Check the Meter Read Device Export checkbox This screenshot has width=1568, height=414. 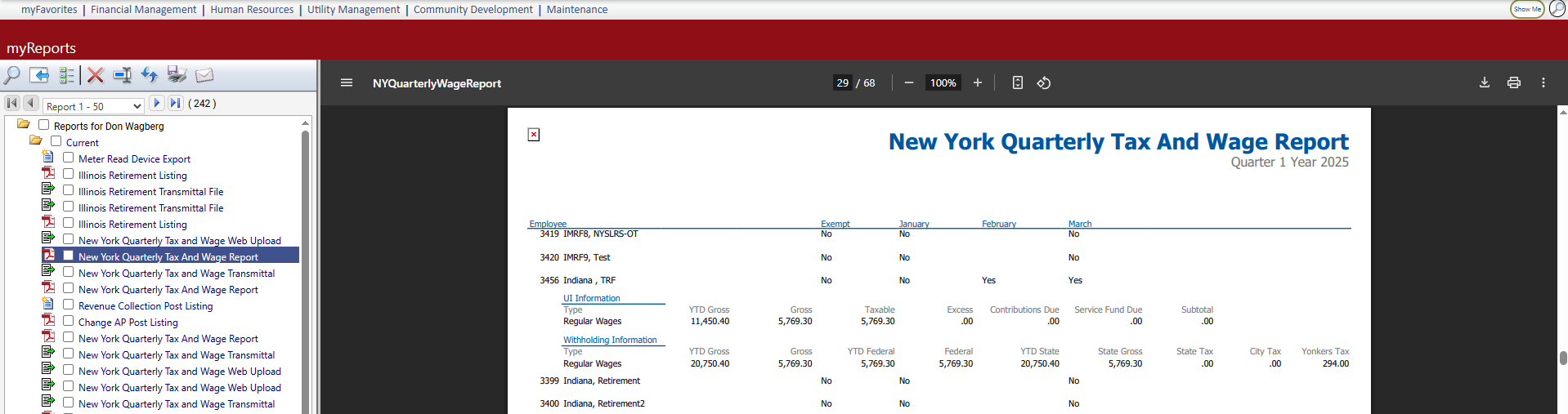(69, 158)
